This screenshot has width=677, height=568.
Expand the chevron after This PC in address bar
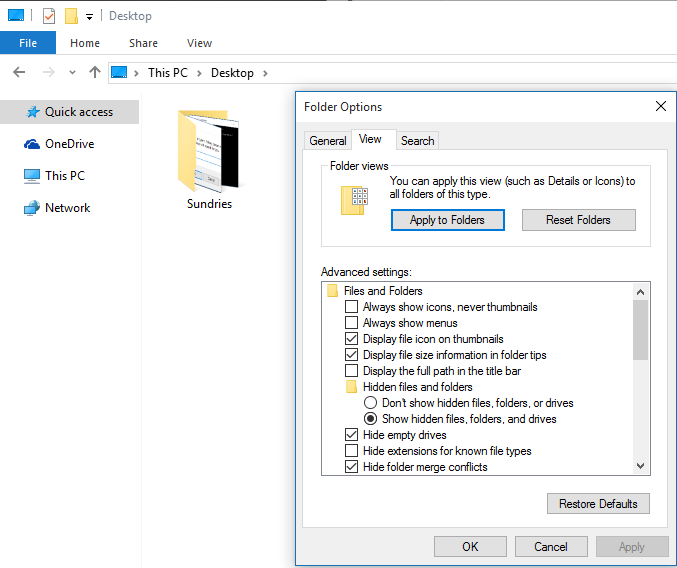pyautogui.click(x=199, y=73)
